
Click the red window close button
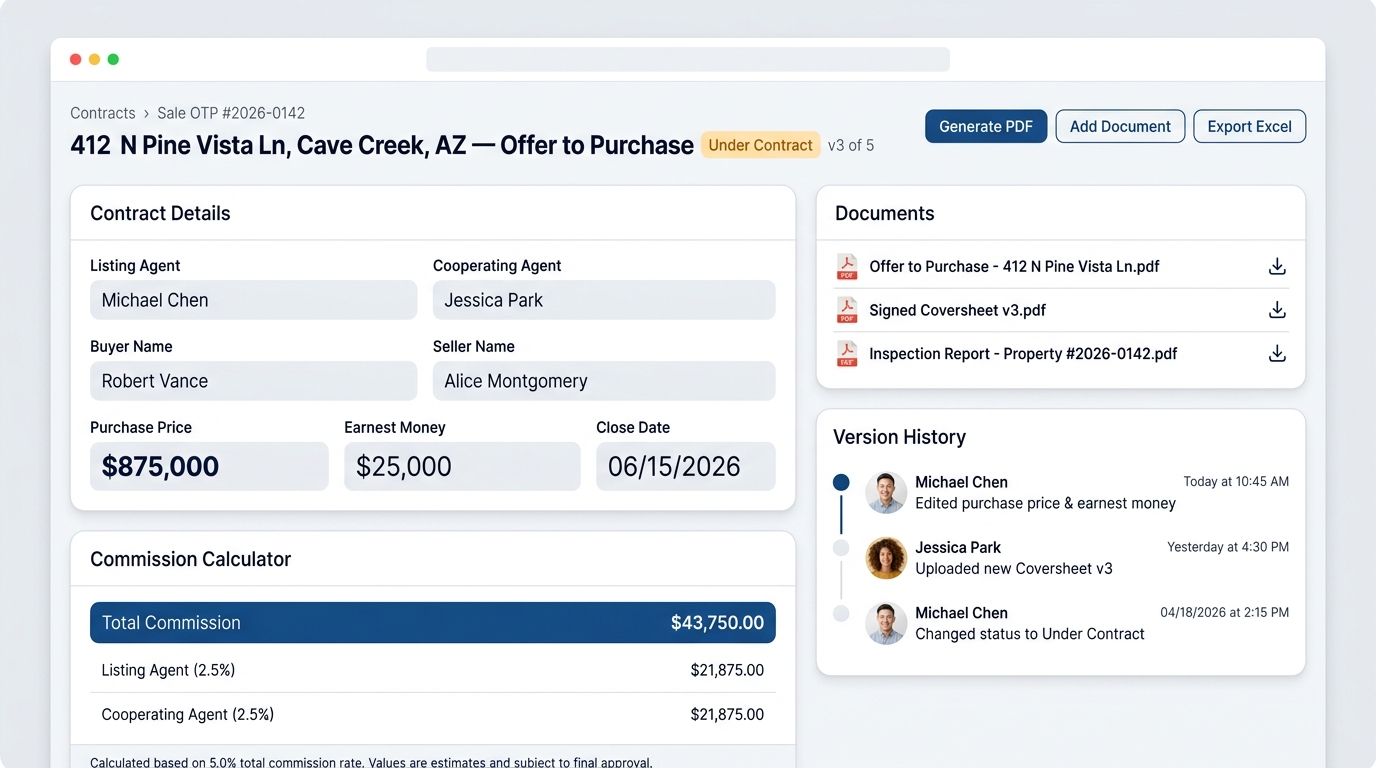click(x=75, y=59)
